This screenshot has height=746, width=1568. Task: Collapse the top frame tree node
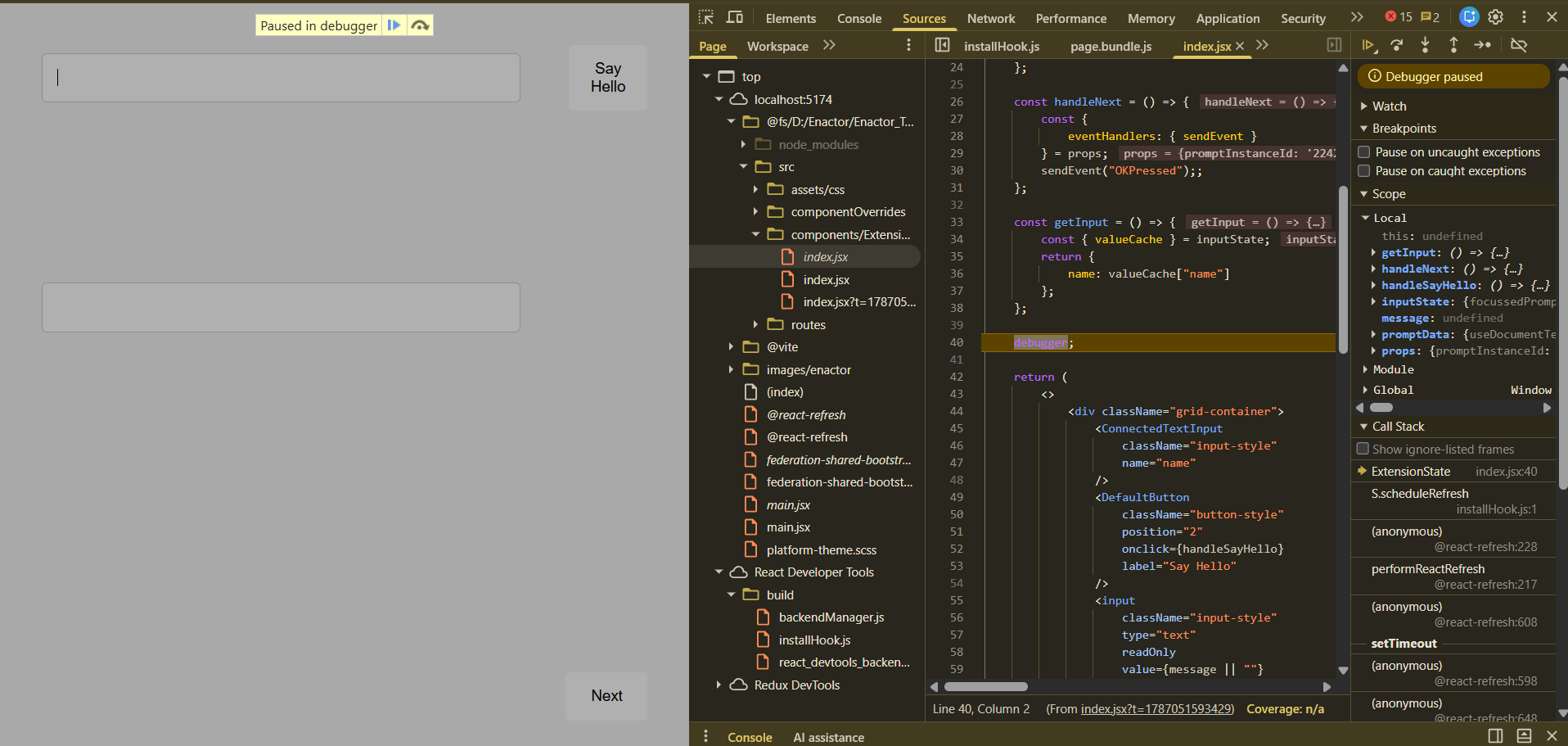[706, 76]
